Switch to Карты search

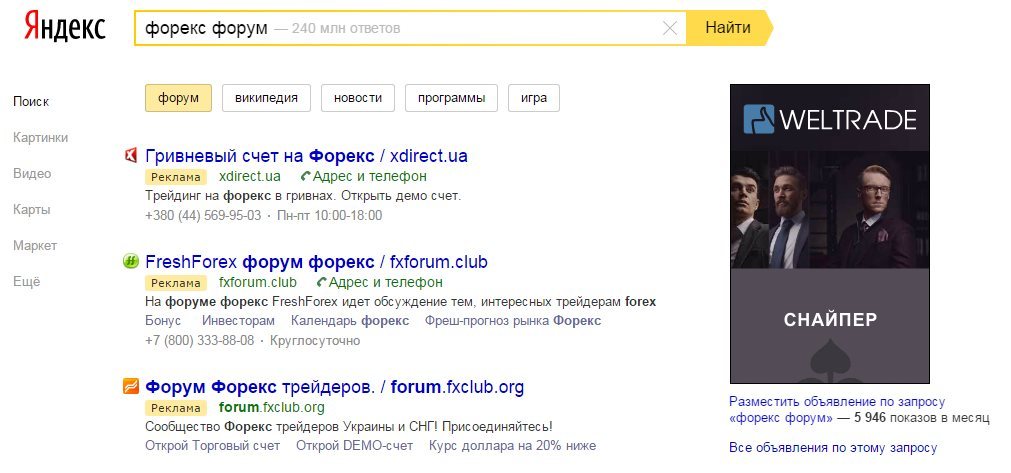[32, 209]
